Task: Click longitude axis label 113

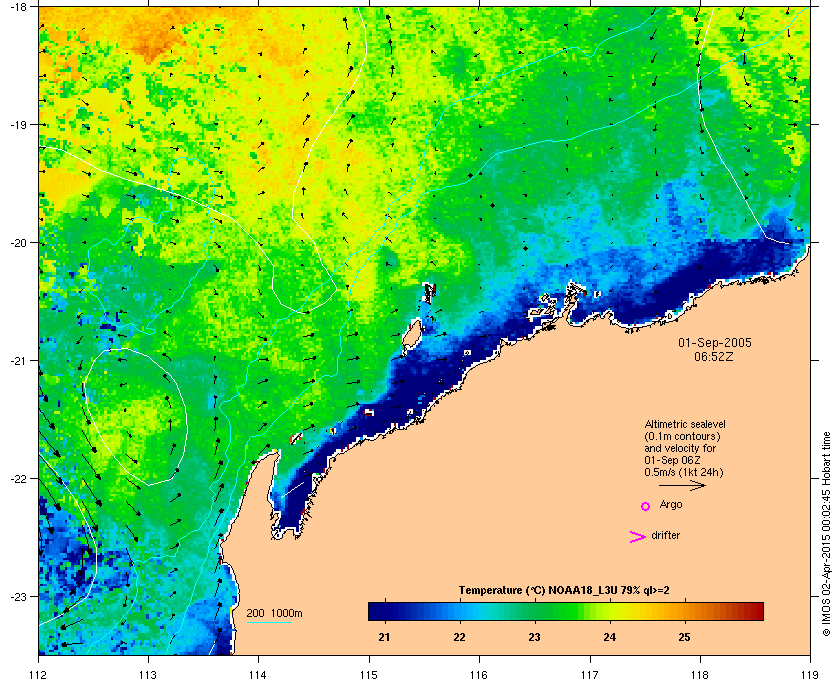Action: 148,674
